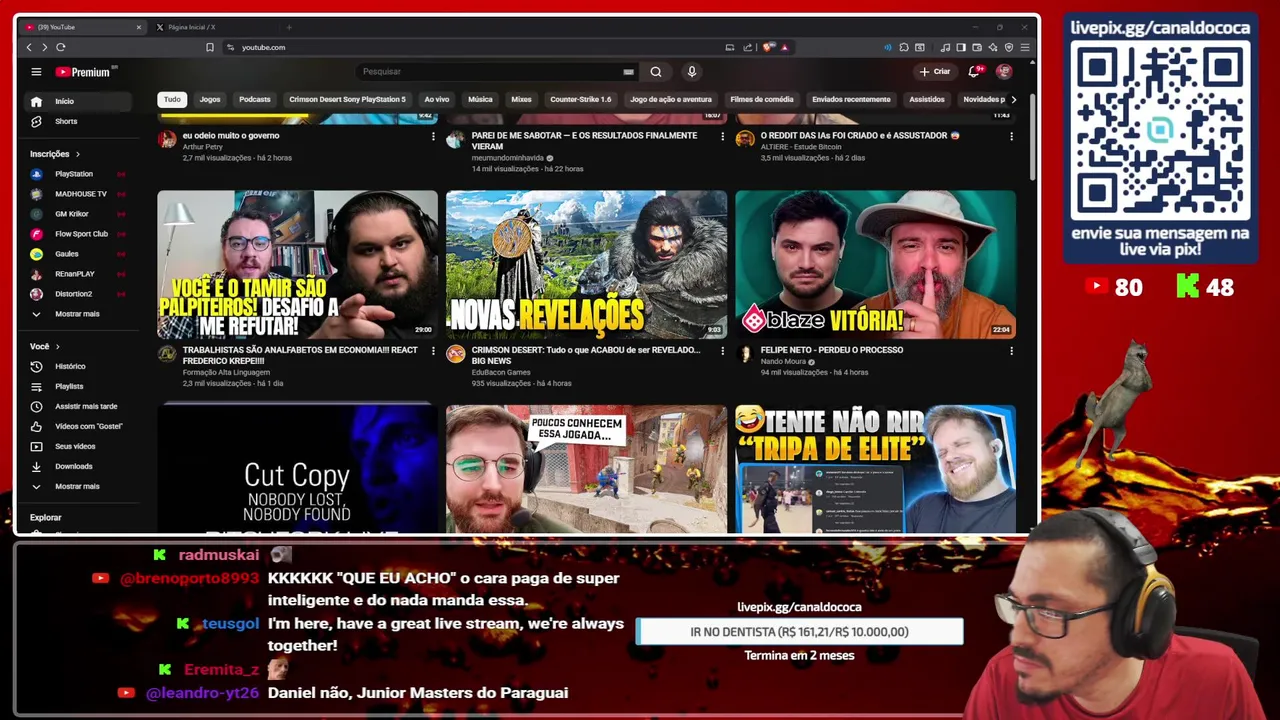Open the YouTube hamburger guide menu
Image resolution: width=1280 pixels, height=720 pixels.
pos(36,72)
